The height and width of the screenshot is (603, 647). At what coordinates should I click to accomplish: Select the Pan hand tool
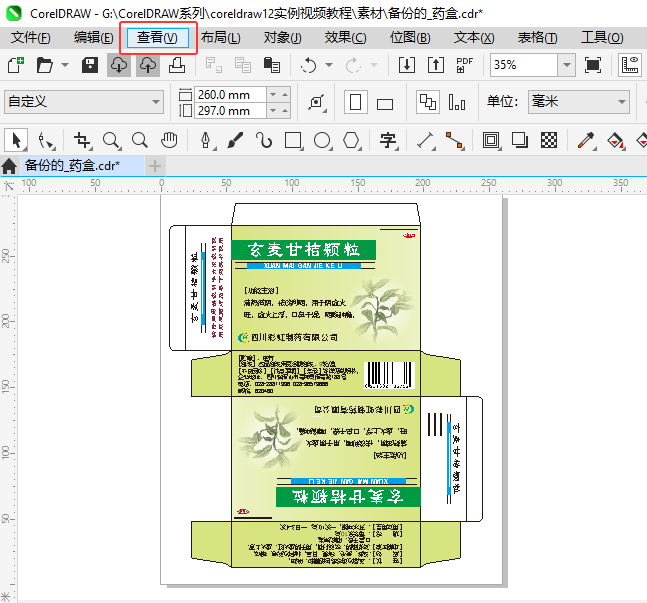coord(169,140)
